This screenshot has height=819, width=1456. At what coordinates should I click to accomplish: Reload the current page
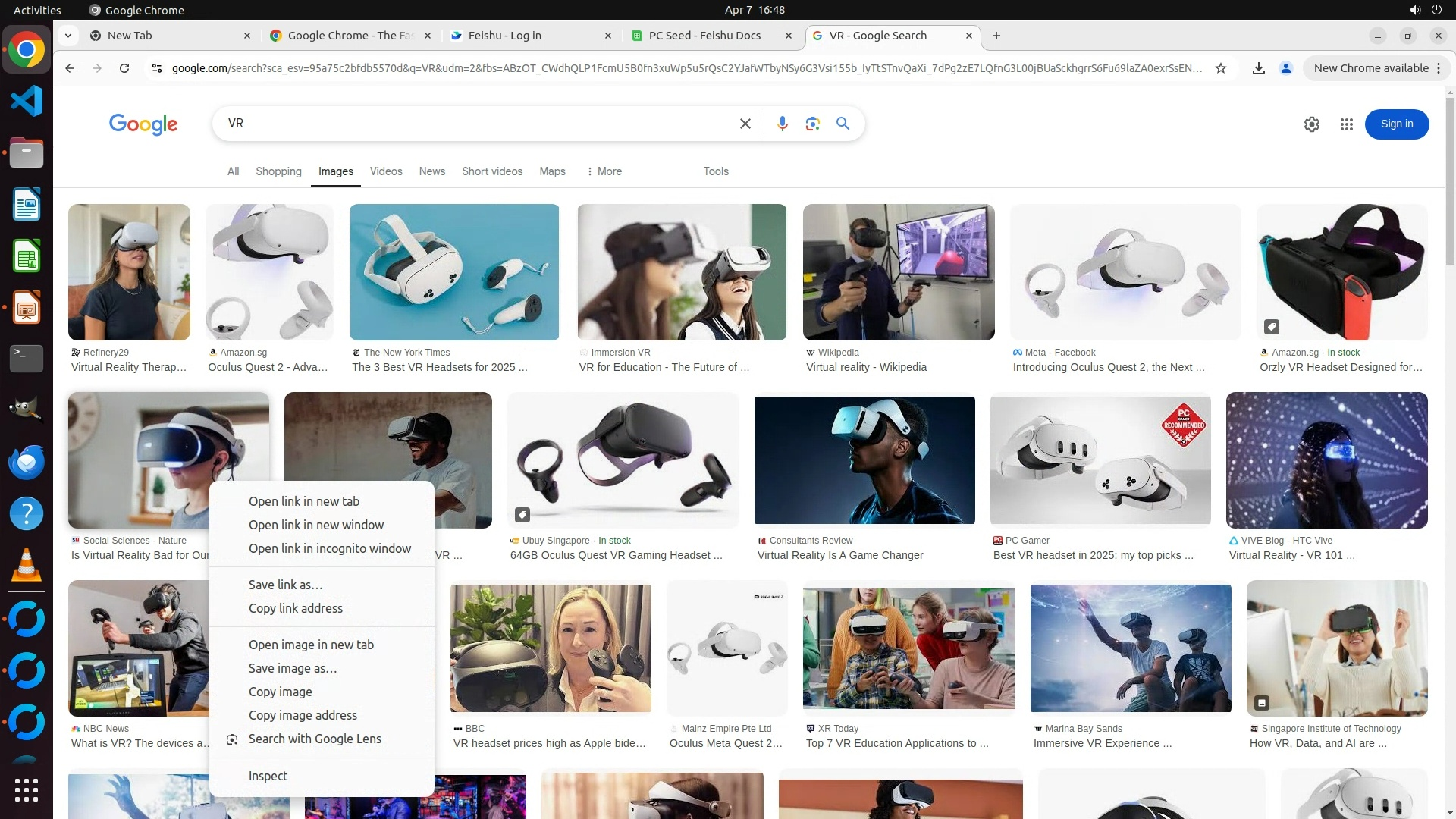coord(124,68)
